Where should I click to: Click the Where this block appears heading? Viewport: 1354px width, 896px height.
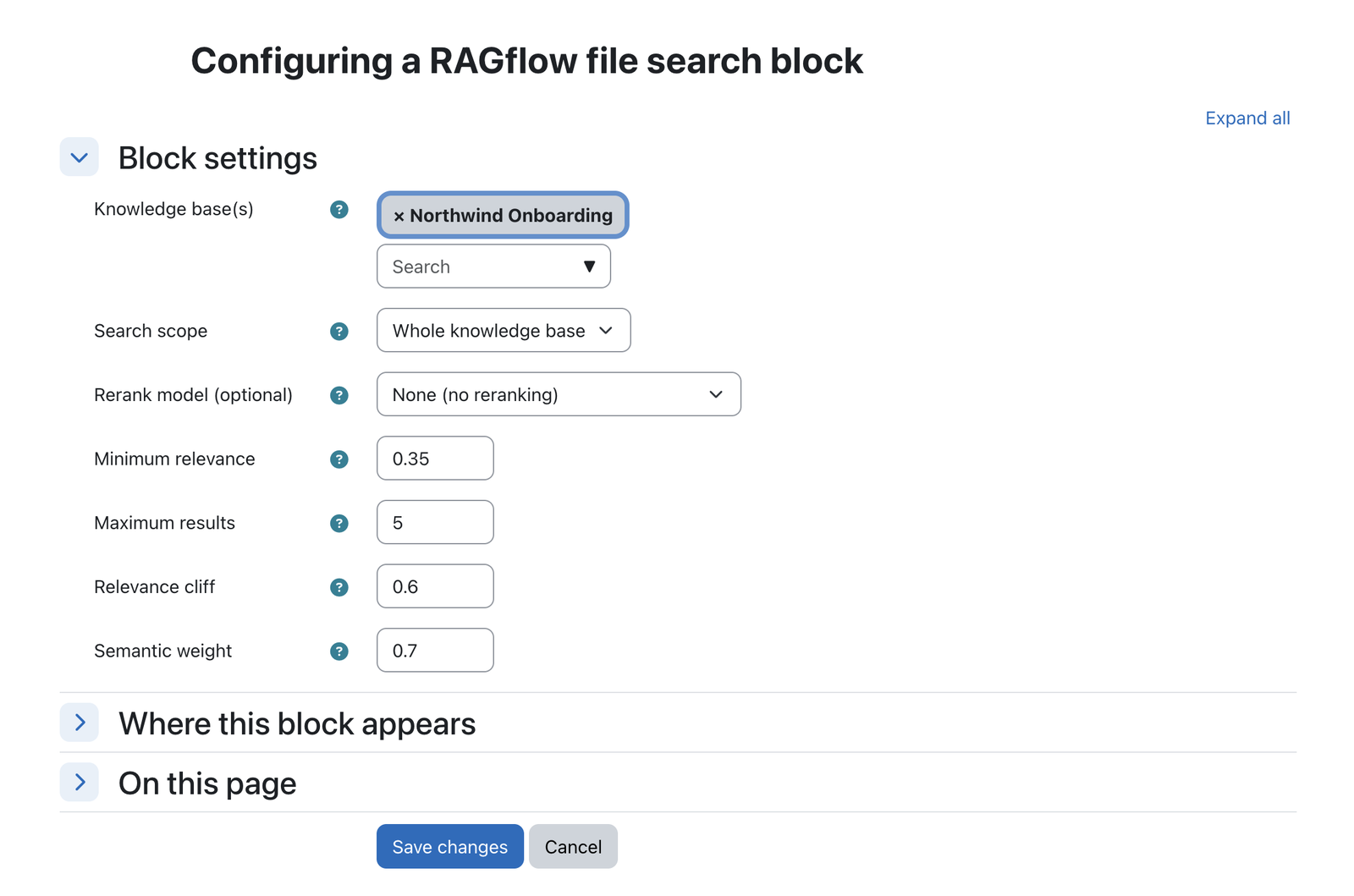point(297,724)
